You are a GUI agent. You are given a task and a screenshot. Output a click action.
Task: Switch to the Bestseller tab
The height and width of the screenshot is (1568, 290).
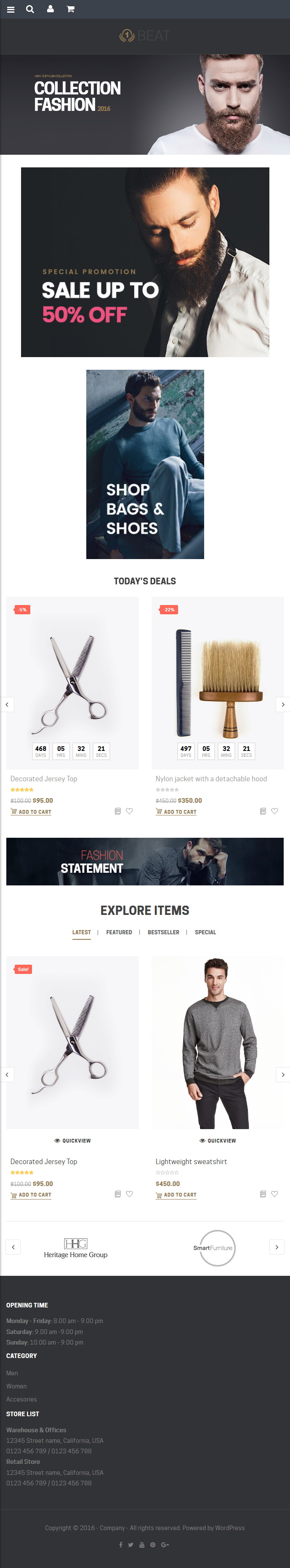click(x=164, y=932)
